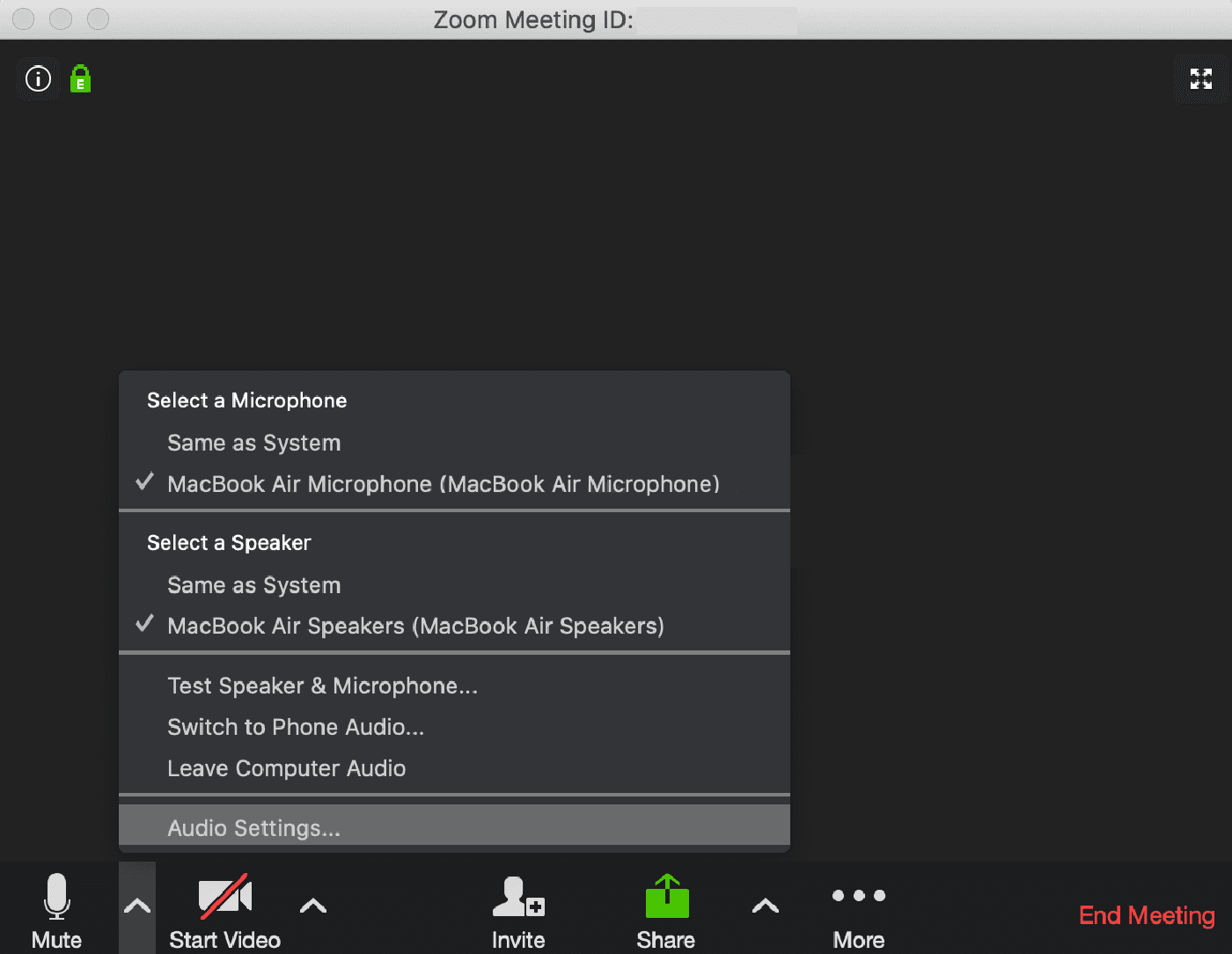This screenshot has height=954, width=1232.
Task: Collapse the audio options arrow beside Mute
Action: coord(137,906)
